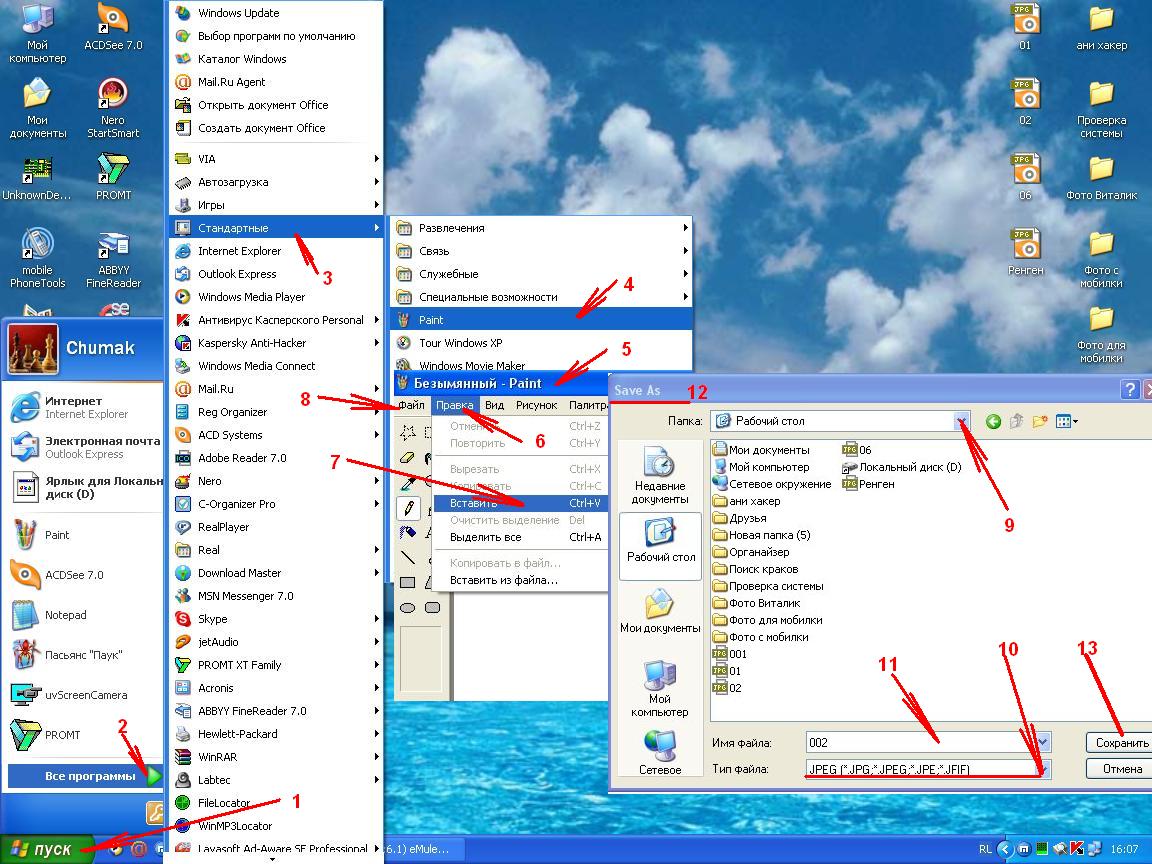Open uvScreenCamera from Start menu
Image resolution: width=1152 pixels, height=864 pixels.
tap(69, 694)
